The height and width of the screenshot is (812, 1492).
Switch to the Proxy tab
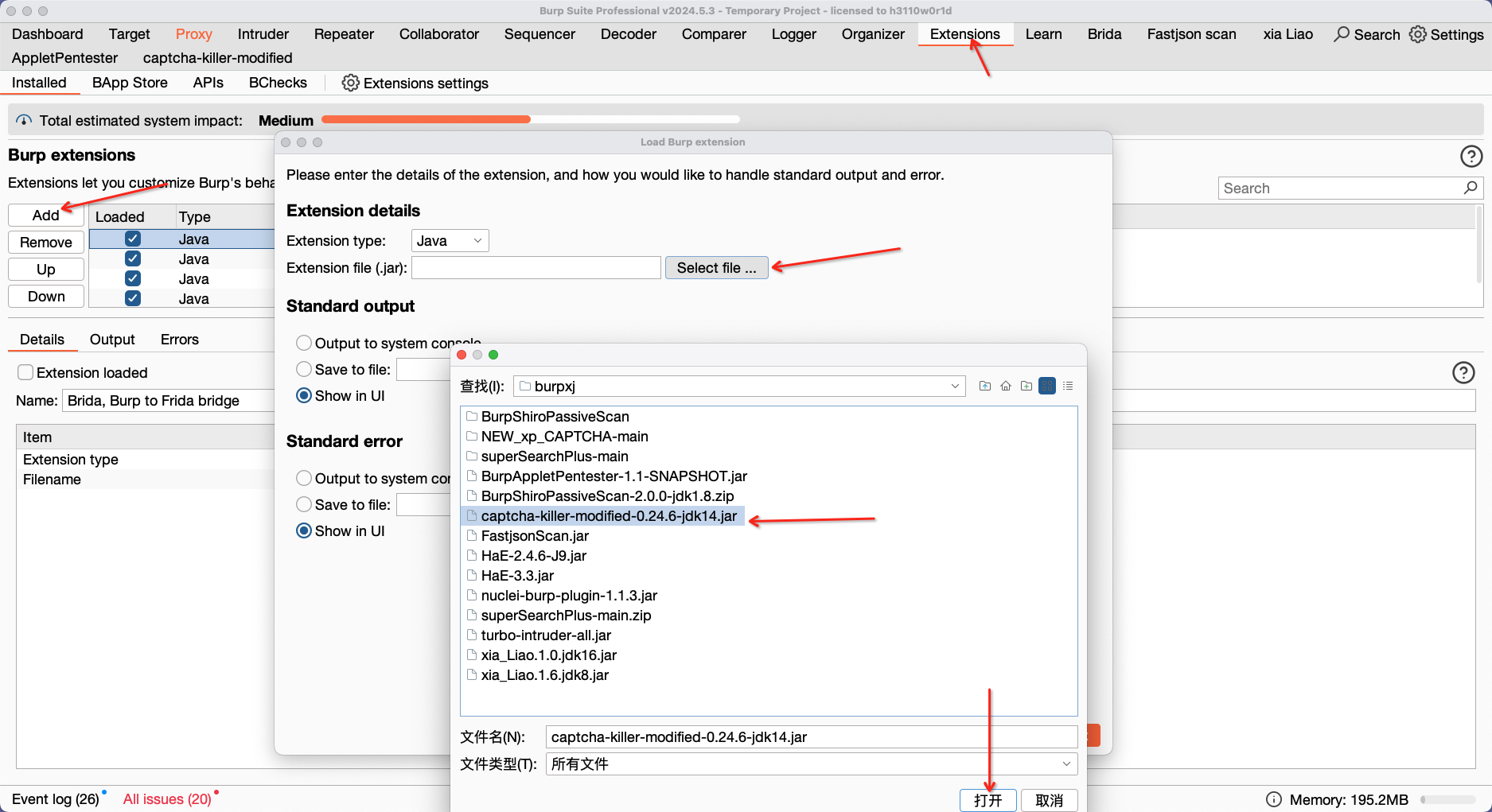pos(193,34)
